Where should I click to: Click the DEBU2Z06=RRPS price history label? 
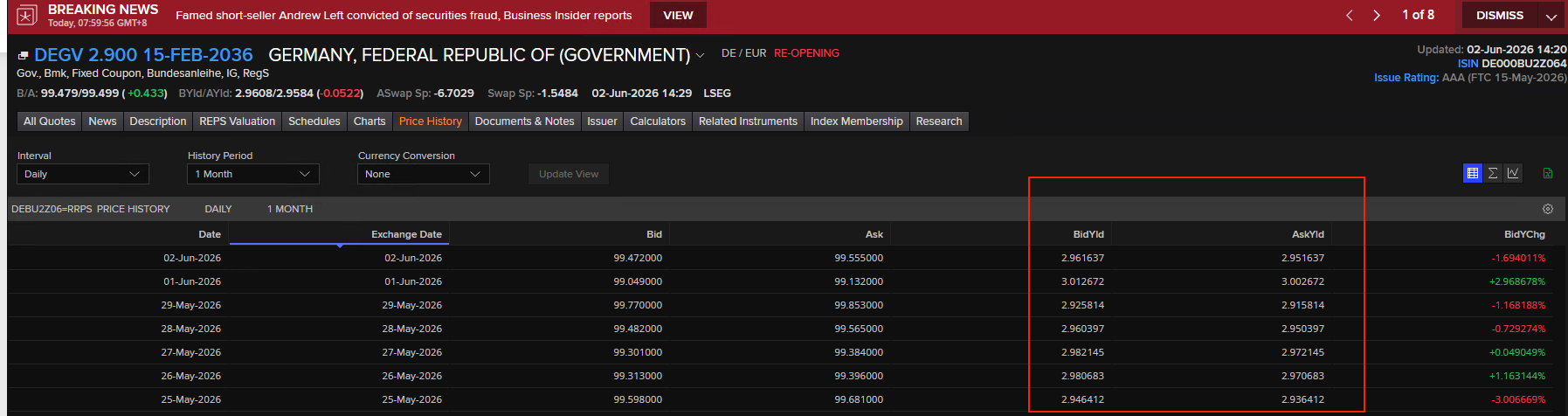tap(91, 209)
